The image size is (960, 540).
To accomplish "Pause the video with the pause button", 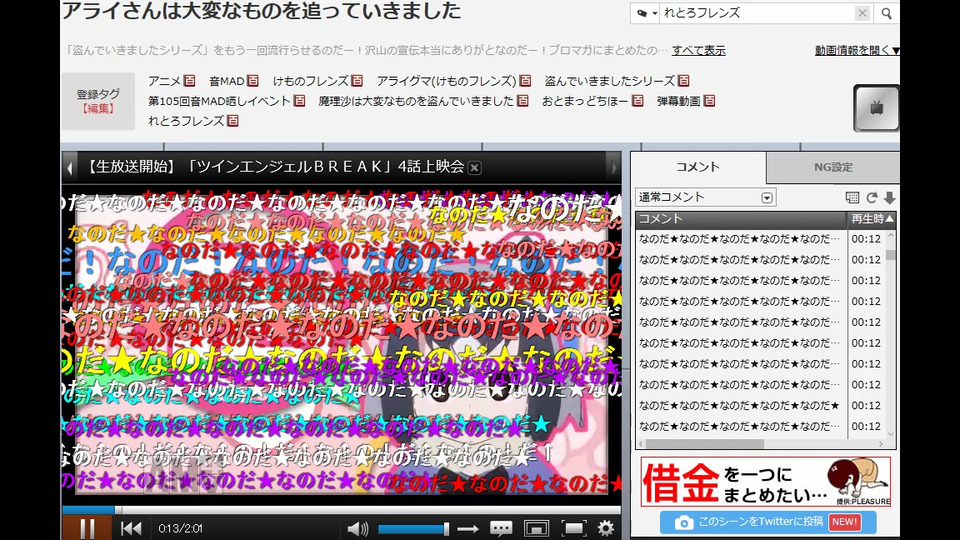I will (x=87, y=528).
